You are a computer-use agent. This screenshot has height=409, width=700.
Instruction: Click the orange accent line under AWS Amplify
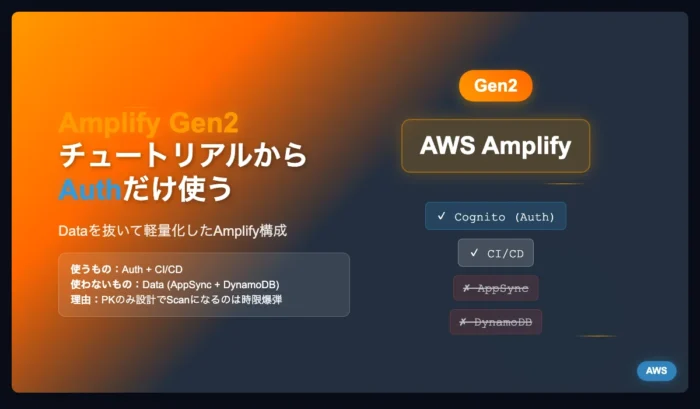point(564,184)
